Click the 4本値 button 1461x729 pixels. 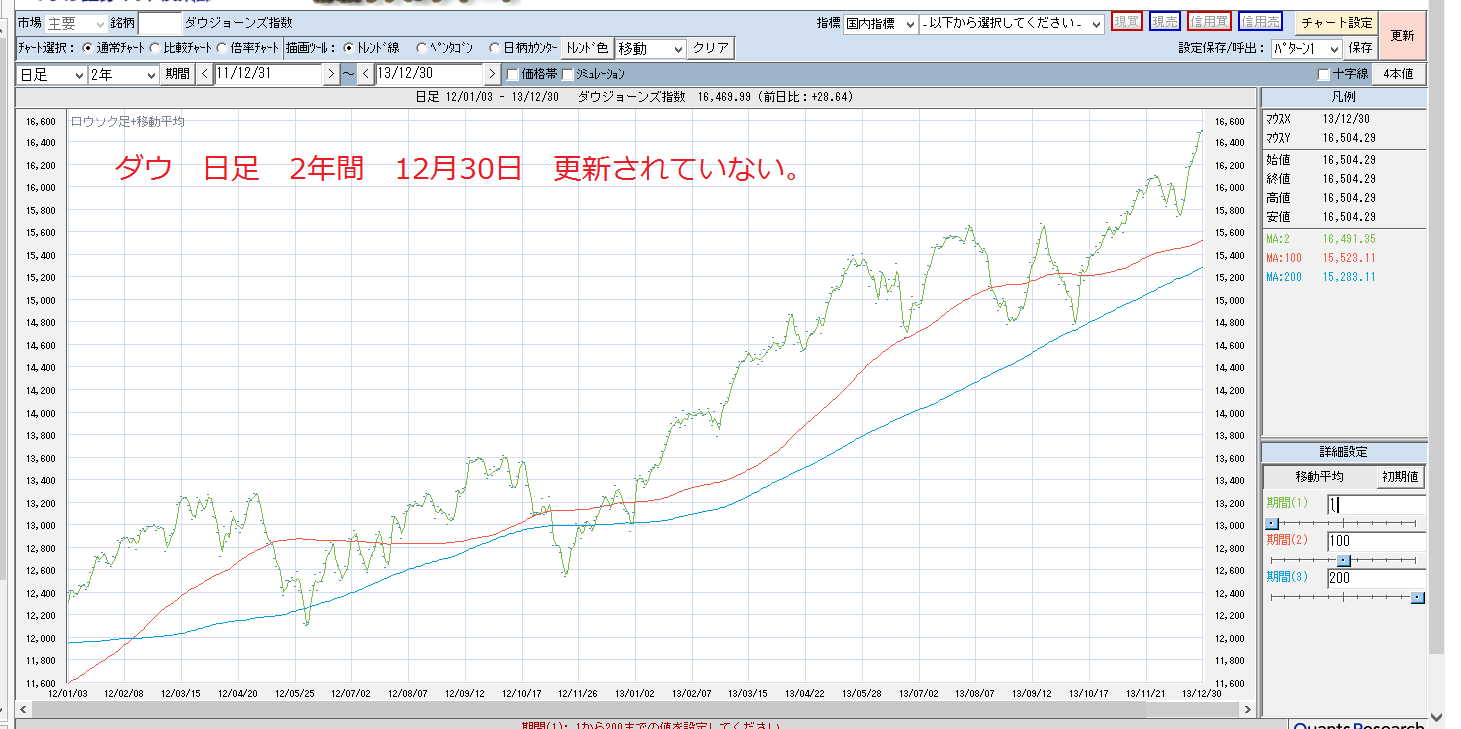[1398, 74]
